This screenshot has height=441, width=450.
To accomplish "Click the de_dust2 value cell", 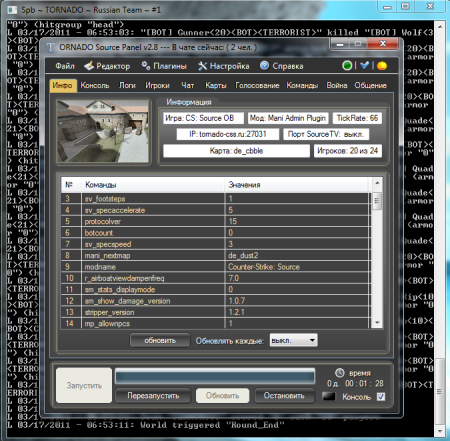I will (x=297, y=256).
